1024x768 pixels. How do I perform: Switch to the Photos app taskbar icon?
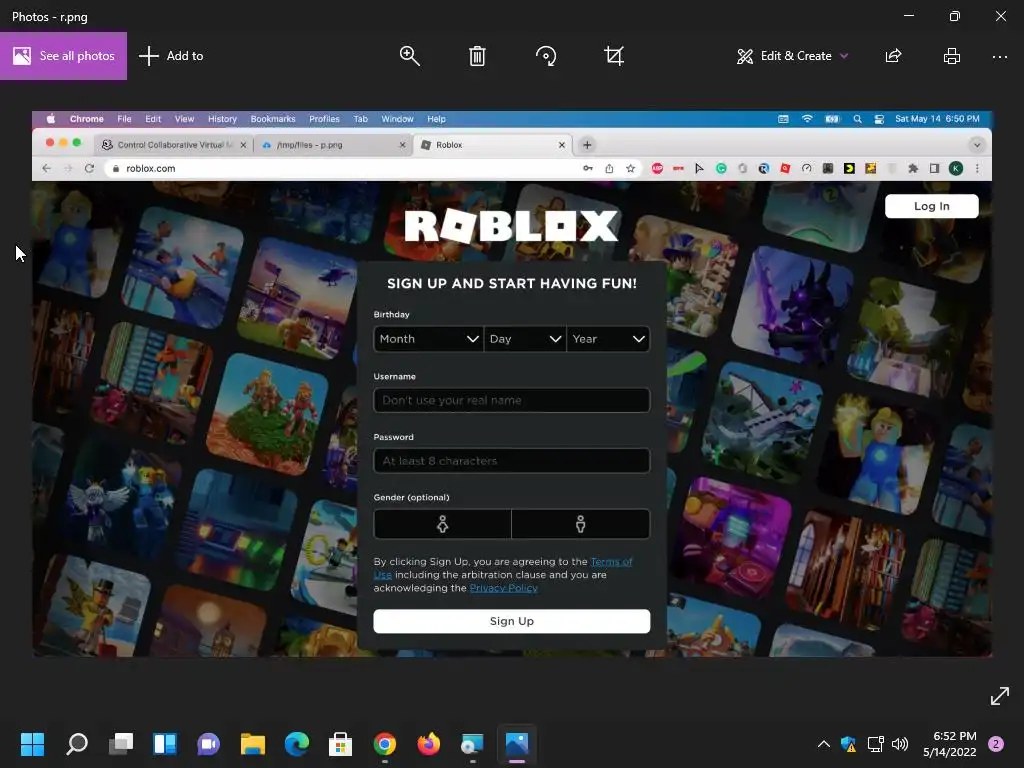(517, 744)
